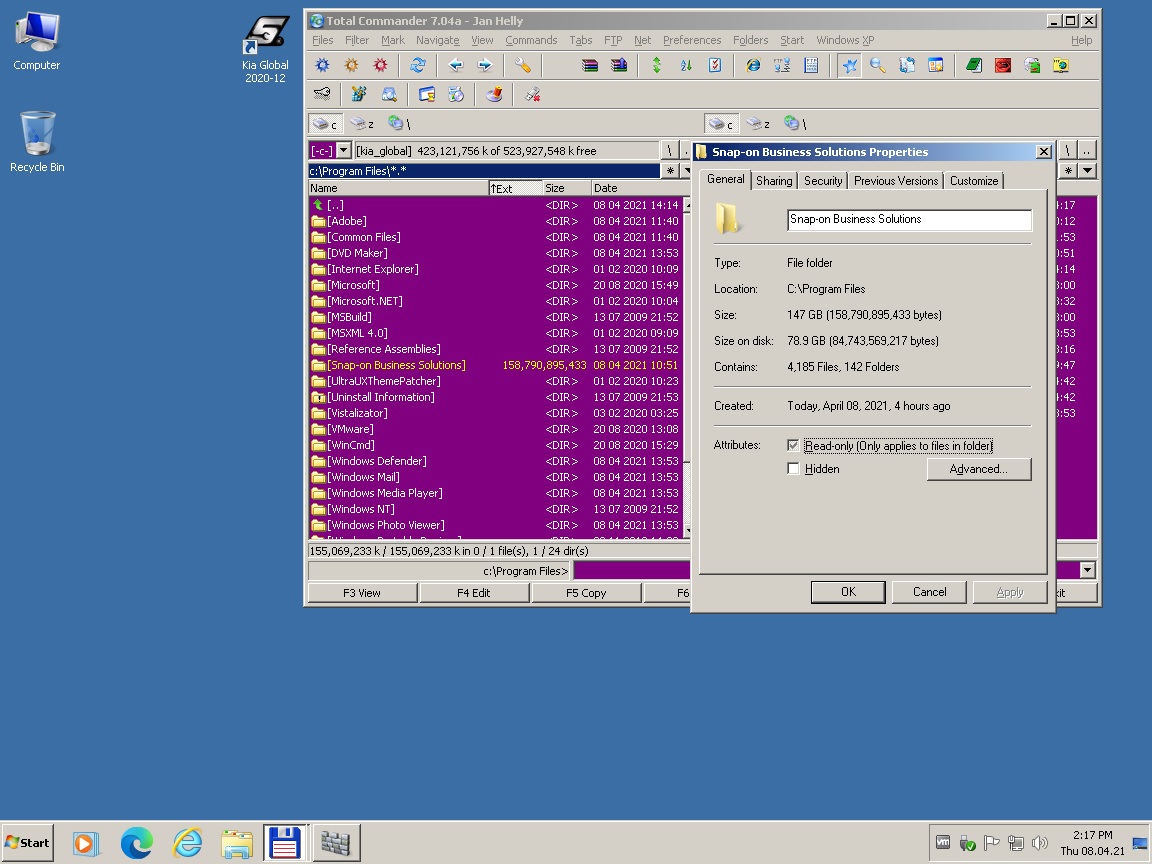Screen dimensions: 1152x864
Task: Sort left panel by Name column header
Action: click(397, 188)
